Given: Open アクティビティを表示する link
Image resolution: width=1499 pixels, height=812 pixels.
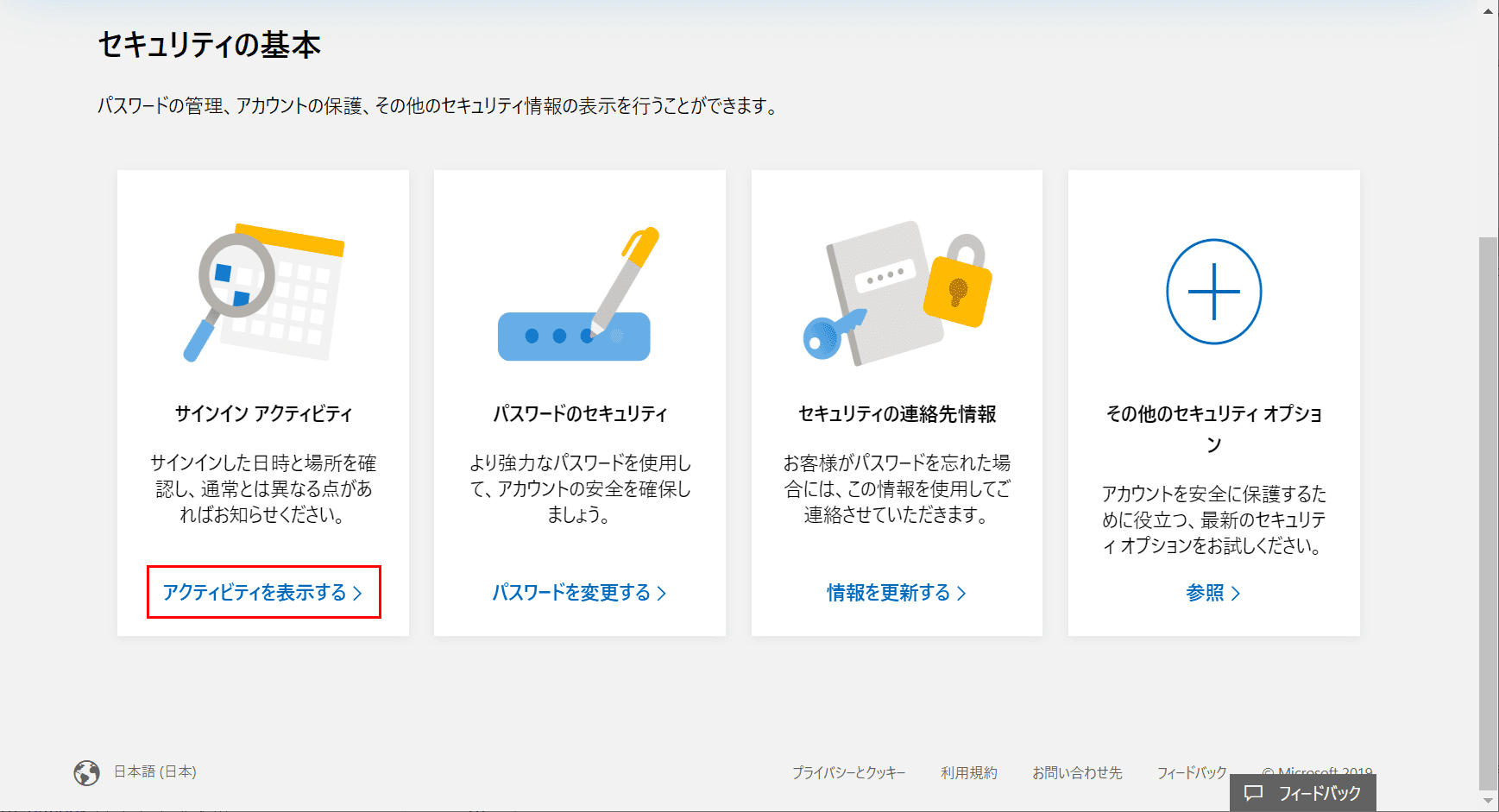Looking at the screenshot, I should click(262, 593).
